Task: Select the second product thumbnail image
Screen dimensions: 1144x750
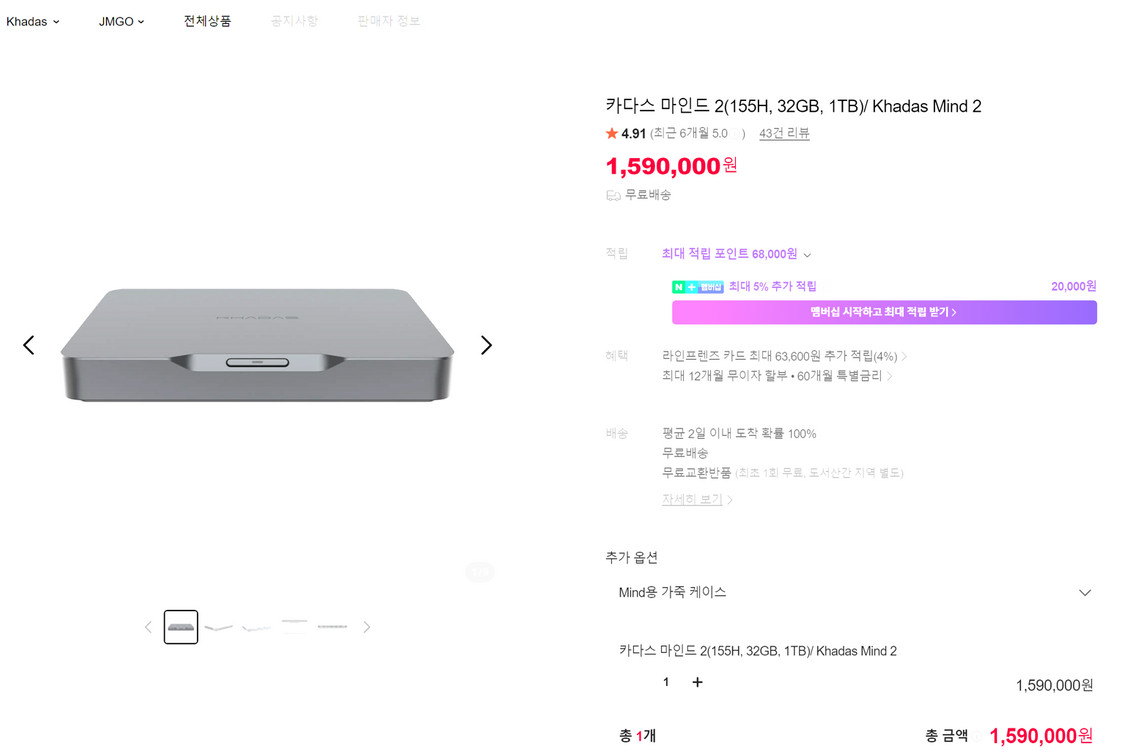Action: tap(218, 627)
